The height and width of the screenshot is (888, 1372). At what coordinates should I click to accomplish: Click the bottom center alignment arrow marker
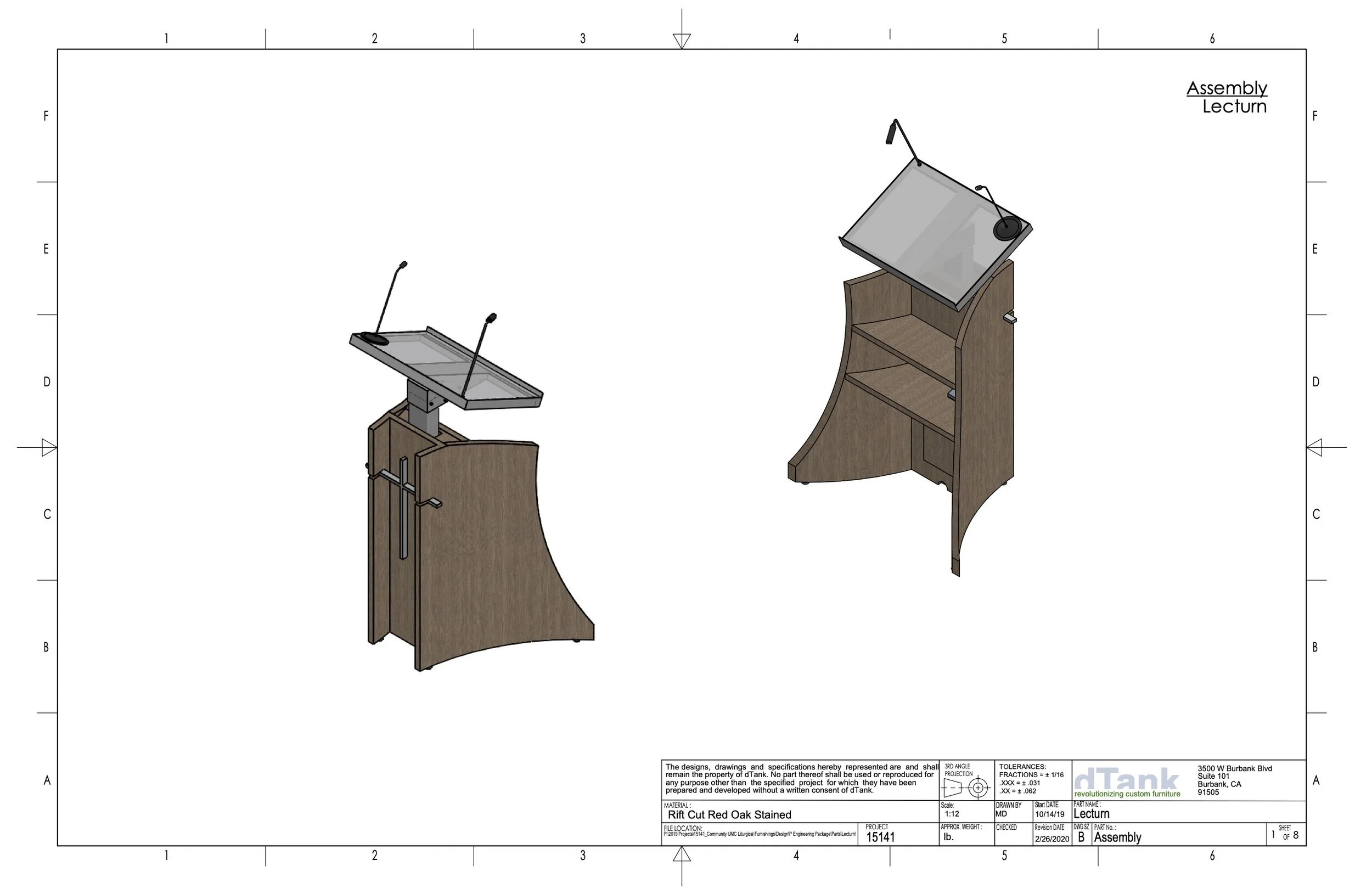[682, 855]
